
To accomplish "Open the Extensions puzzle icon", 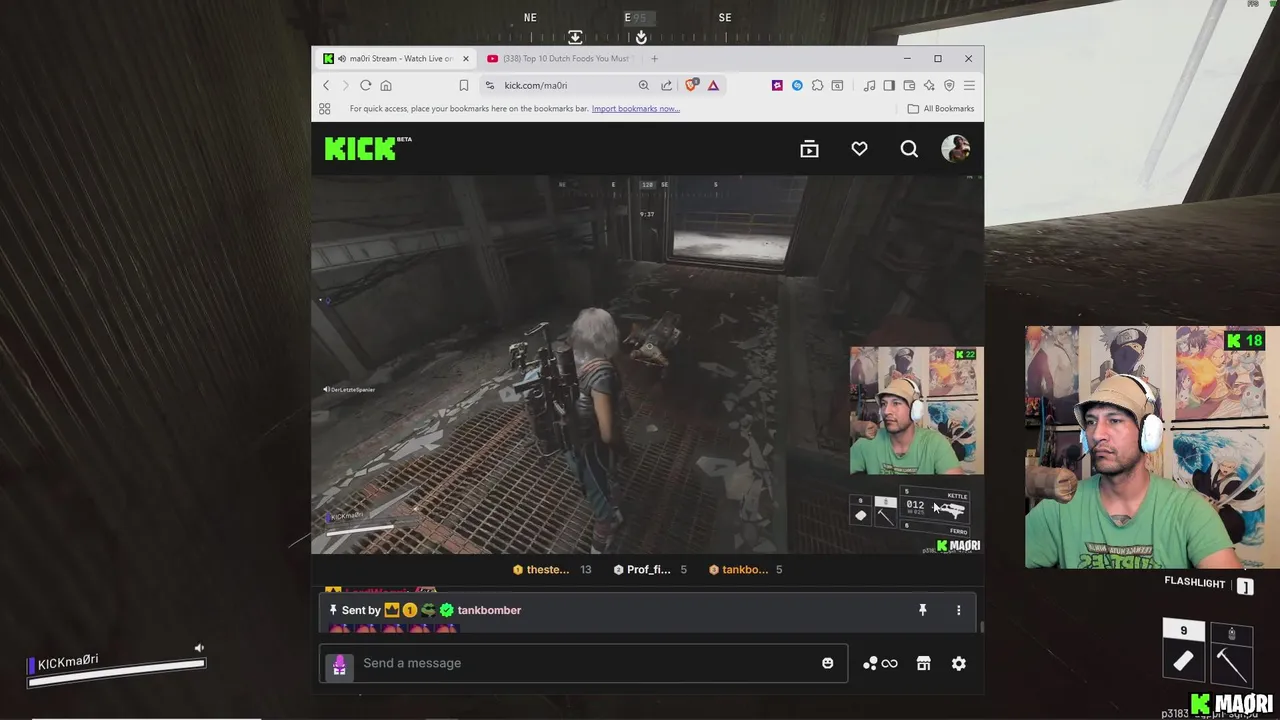I will (817, 86).
